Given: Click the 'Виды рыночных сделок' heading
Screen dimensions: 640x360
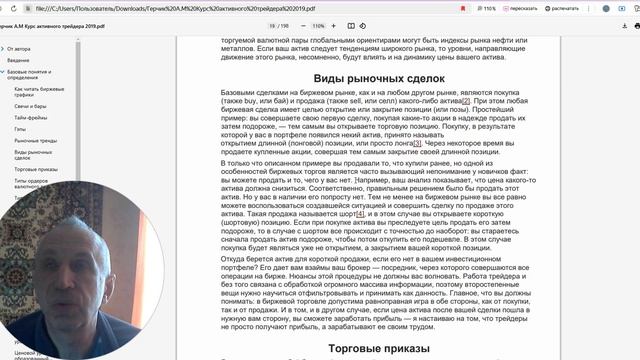Looking at the screenshot, I should point(379,78).
